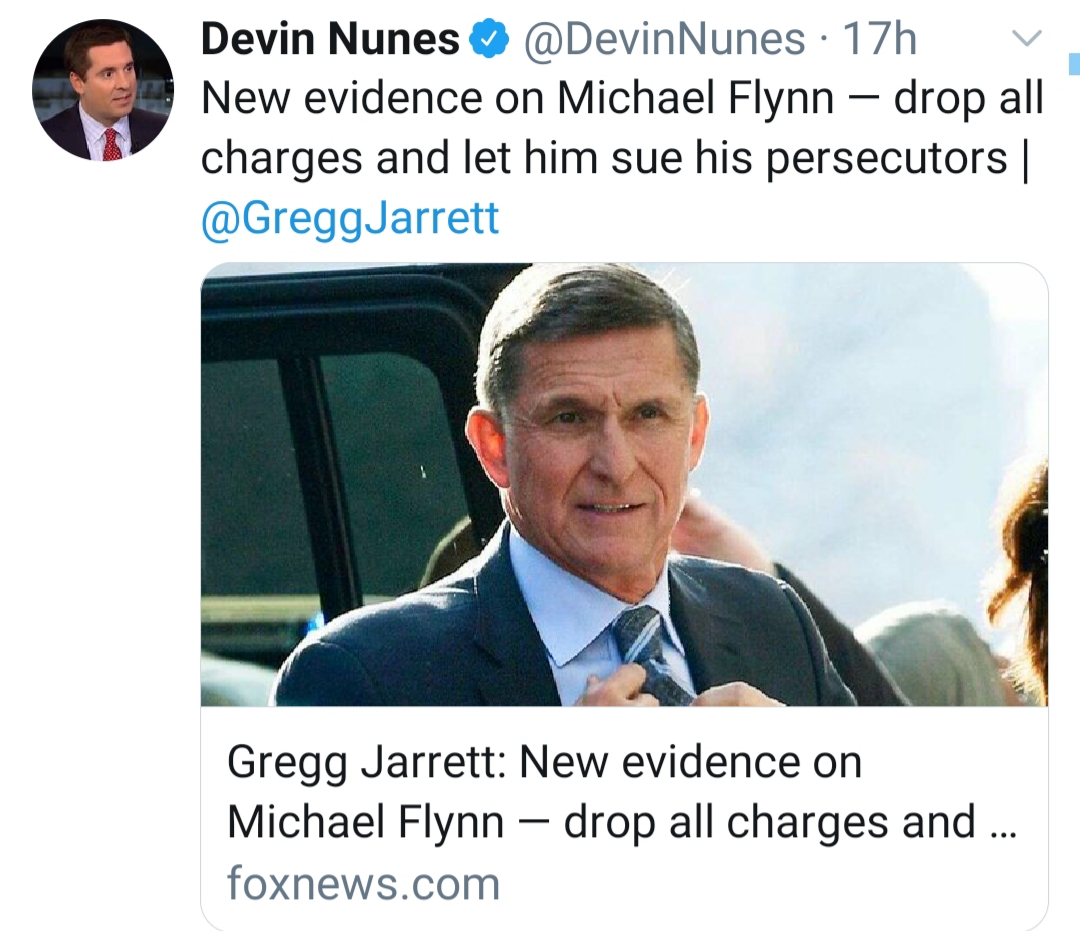Click the 17h tweet timestamp
Image resolution: width=1080 pixels, height=931 pixels.
point(880,40)
